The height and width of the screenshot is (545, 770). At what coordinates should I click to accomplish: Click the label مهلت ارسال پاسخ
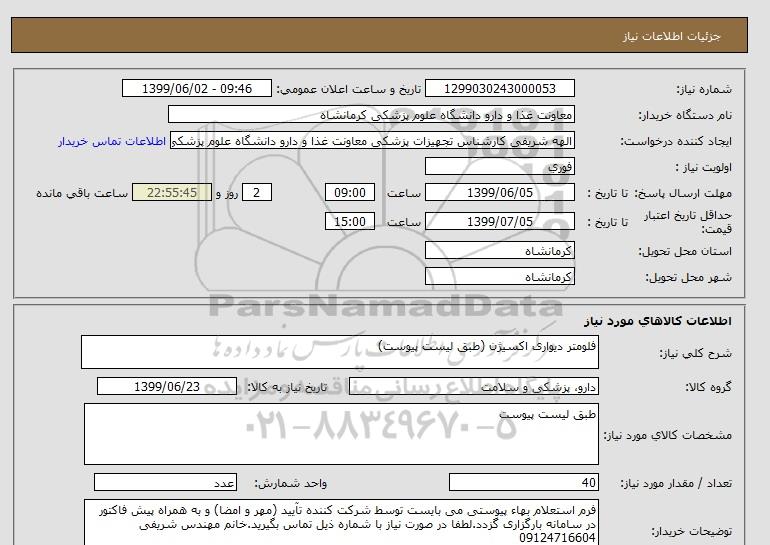[x=684, y=193]
